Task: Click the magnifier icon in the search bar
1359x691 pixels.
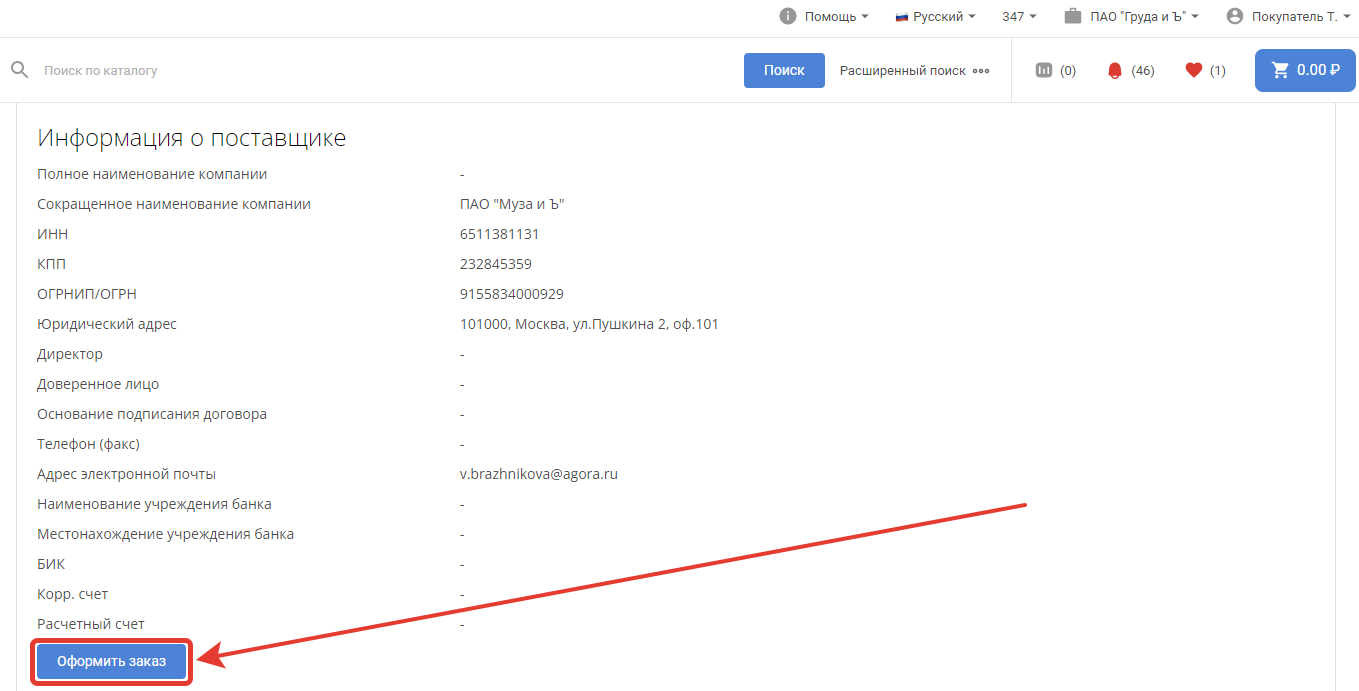Action: 19,70
